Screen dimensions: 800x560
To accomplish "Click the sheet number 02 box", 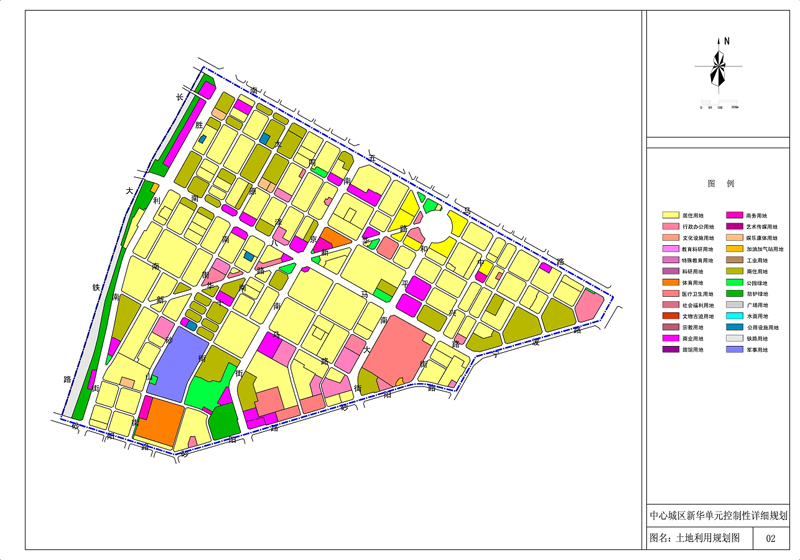I will click(x=770, y=538).
